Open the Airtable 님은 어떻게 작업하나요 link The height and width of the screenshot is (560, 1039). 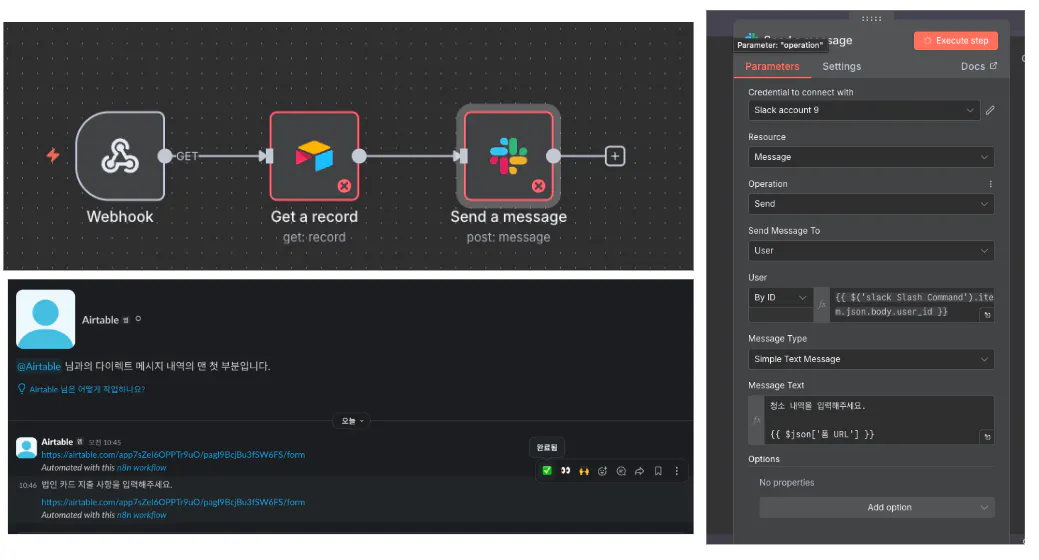coord(87,389)
